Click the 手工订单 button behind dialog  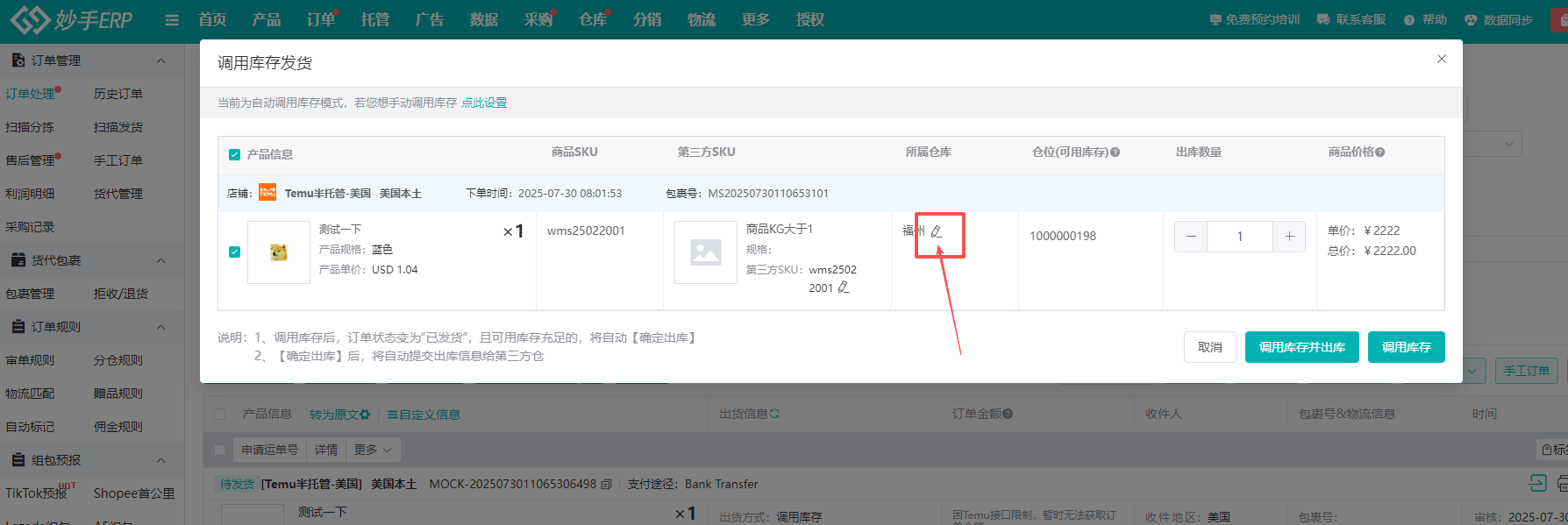pyautogui.click(x=1527, y=371)
